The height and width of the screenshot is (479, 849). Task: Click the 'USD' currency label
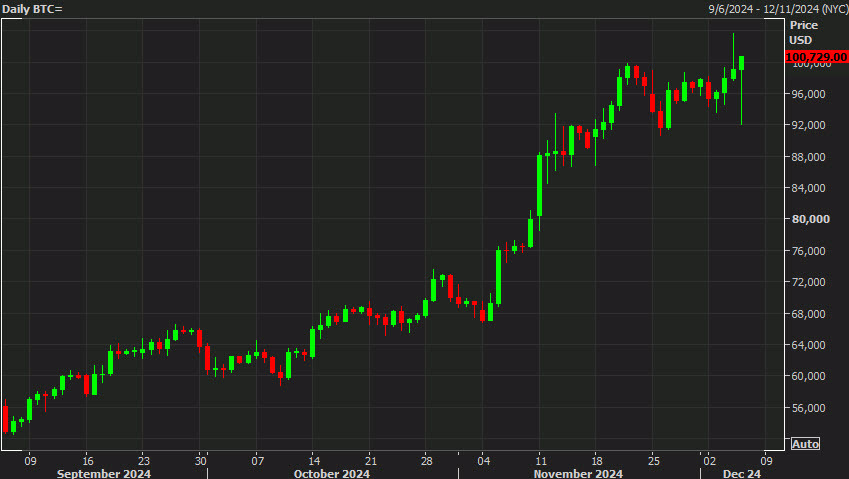800,40
